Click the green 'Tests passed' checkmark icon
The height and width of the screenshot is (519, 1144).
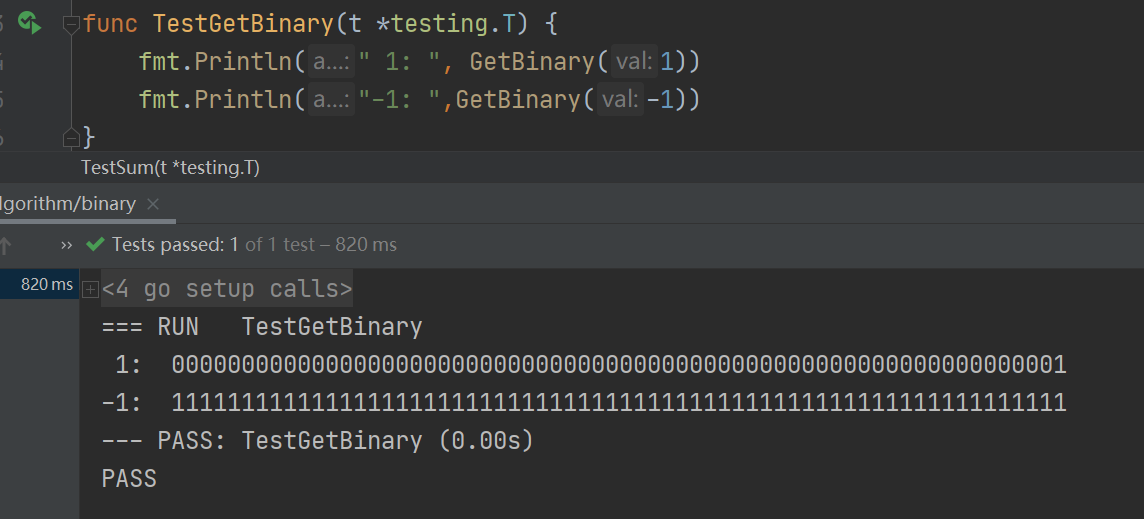pos(96,244)
